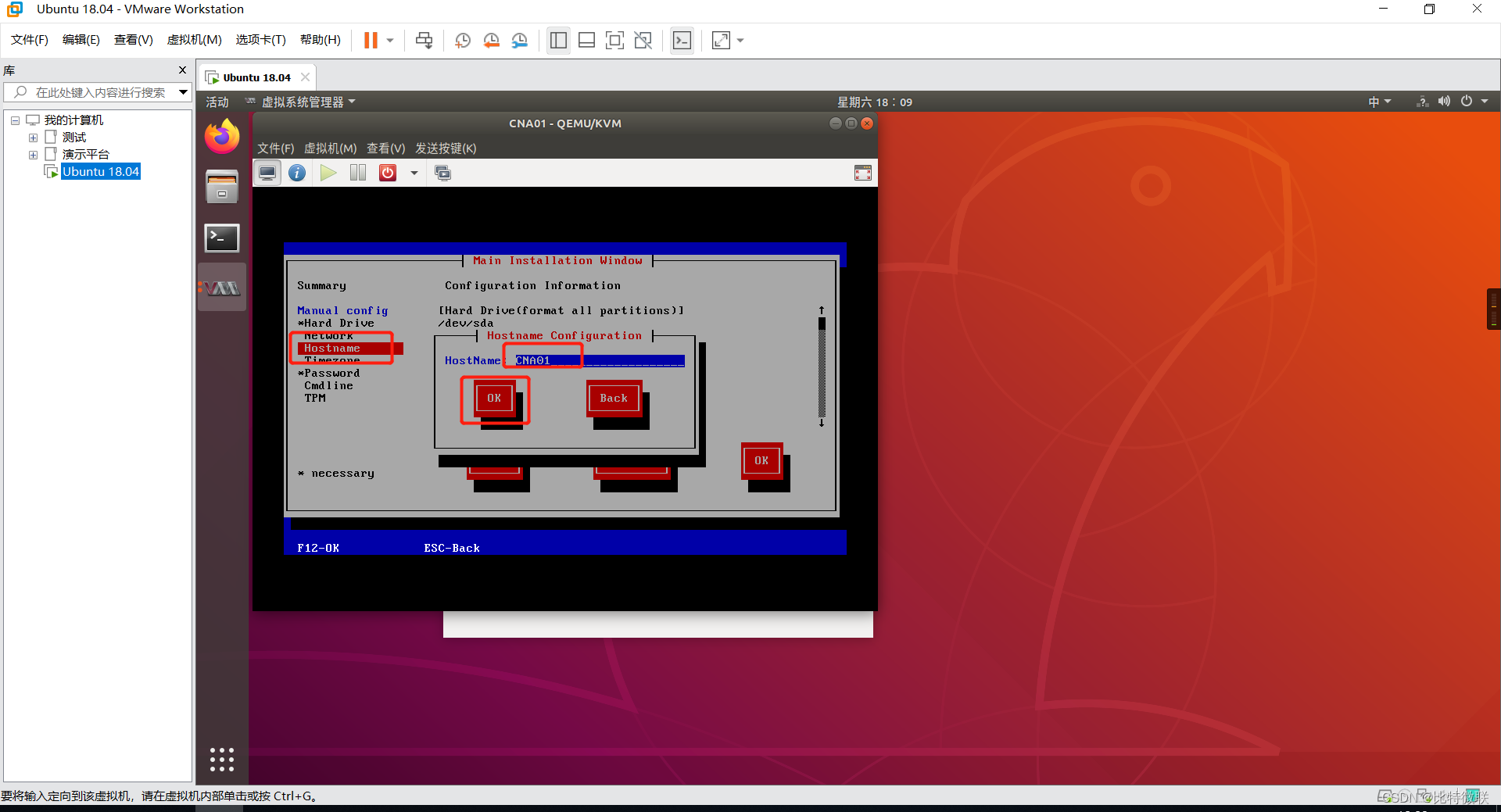
Task: Open the 发送按键(K) menu
Action: point(446,148)
